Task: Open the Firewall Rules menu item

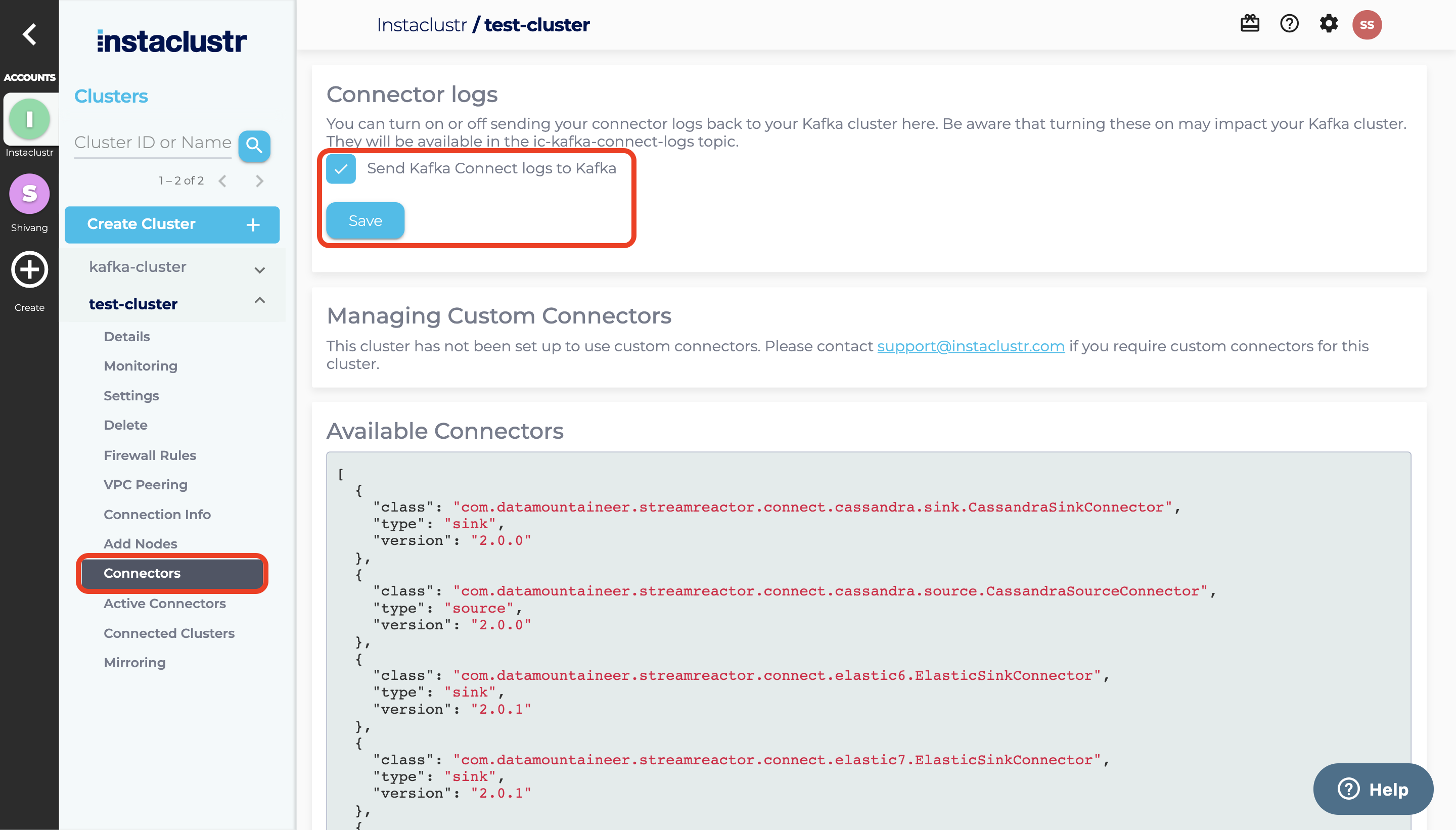Action: [149, 455]
